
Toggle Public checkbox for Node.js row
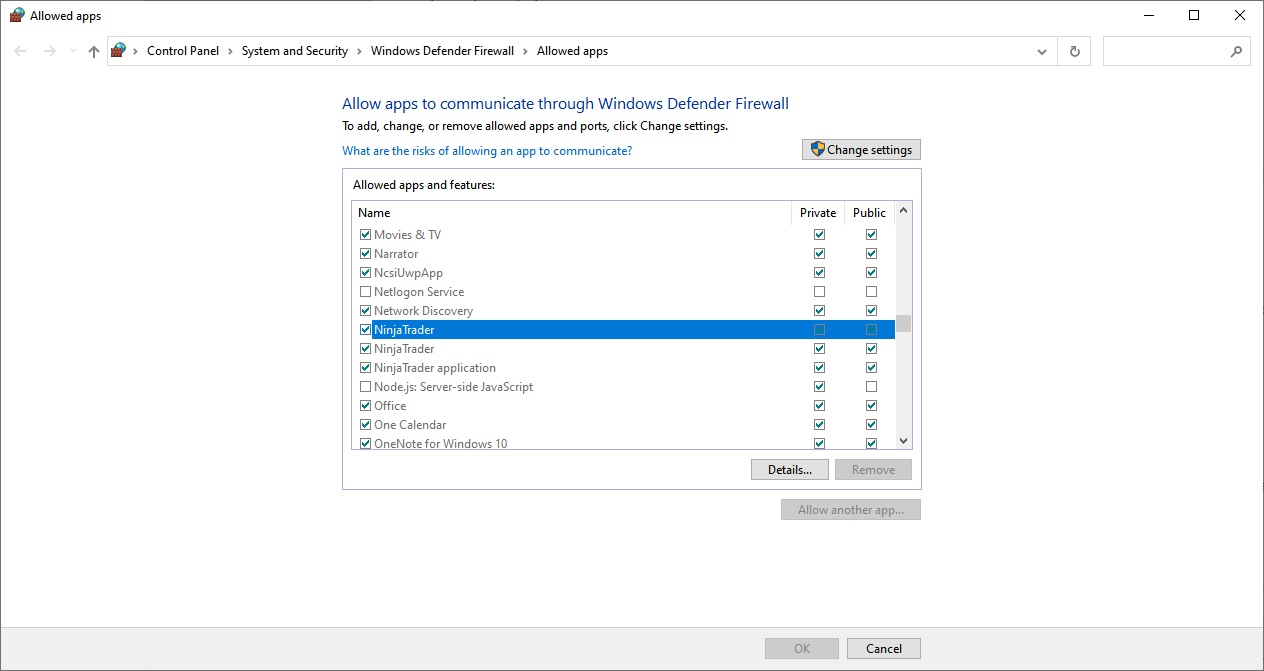point(871,387)
